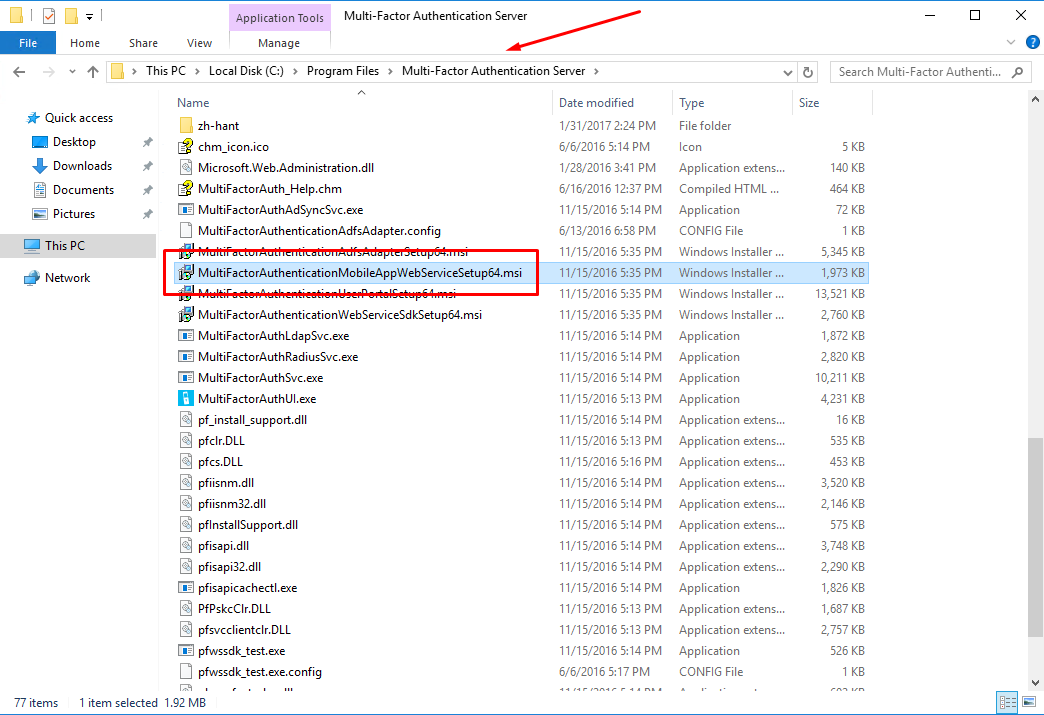Open the Explorer Help icon

pos(1033,43)
